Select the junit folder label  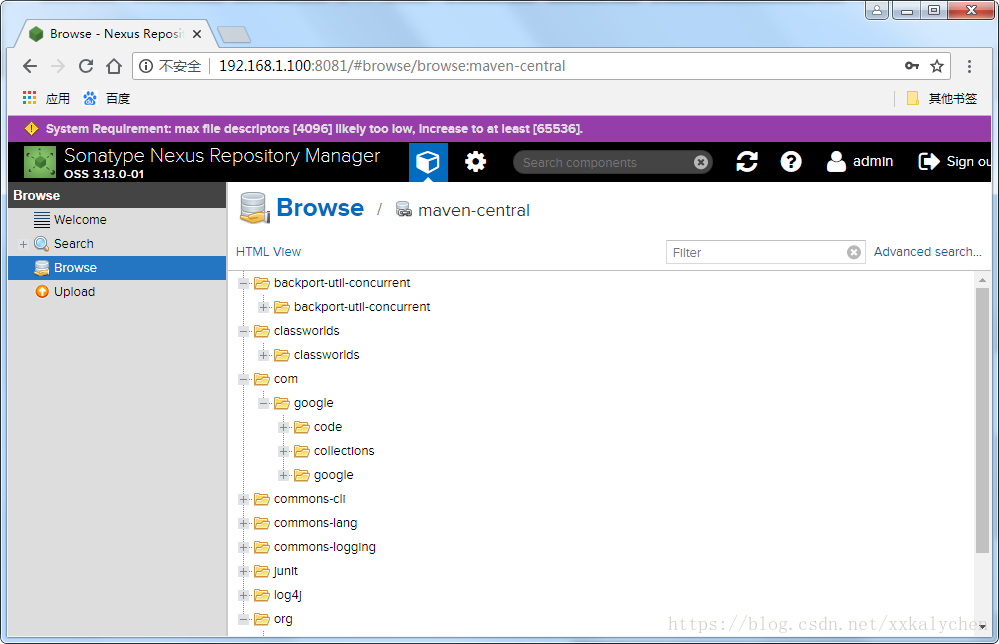pyautogui.click(x=285, y=571)
